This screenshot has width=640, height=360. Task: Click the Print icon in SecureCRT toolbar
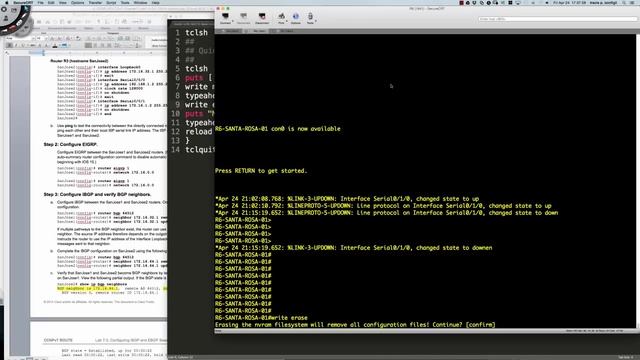(x=281, y=18)
